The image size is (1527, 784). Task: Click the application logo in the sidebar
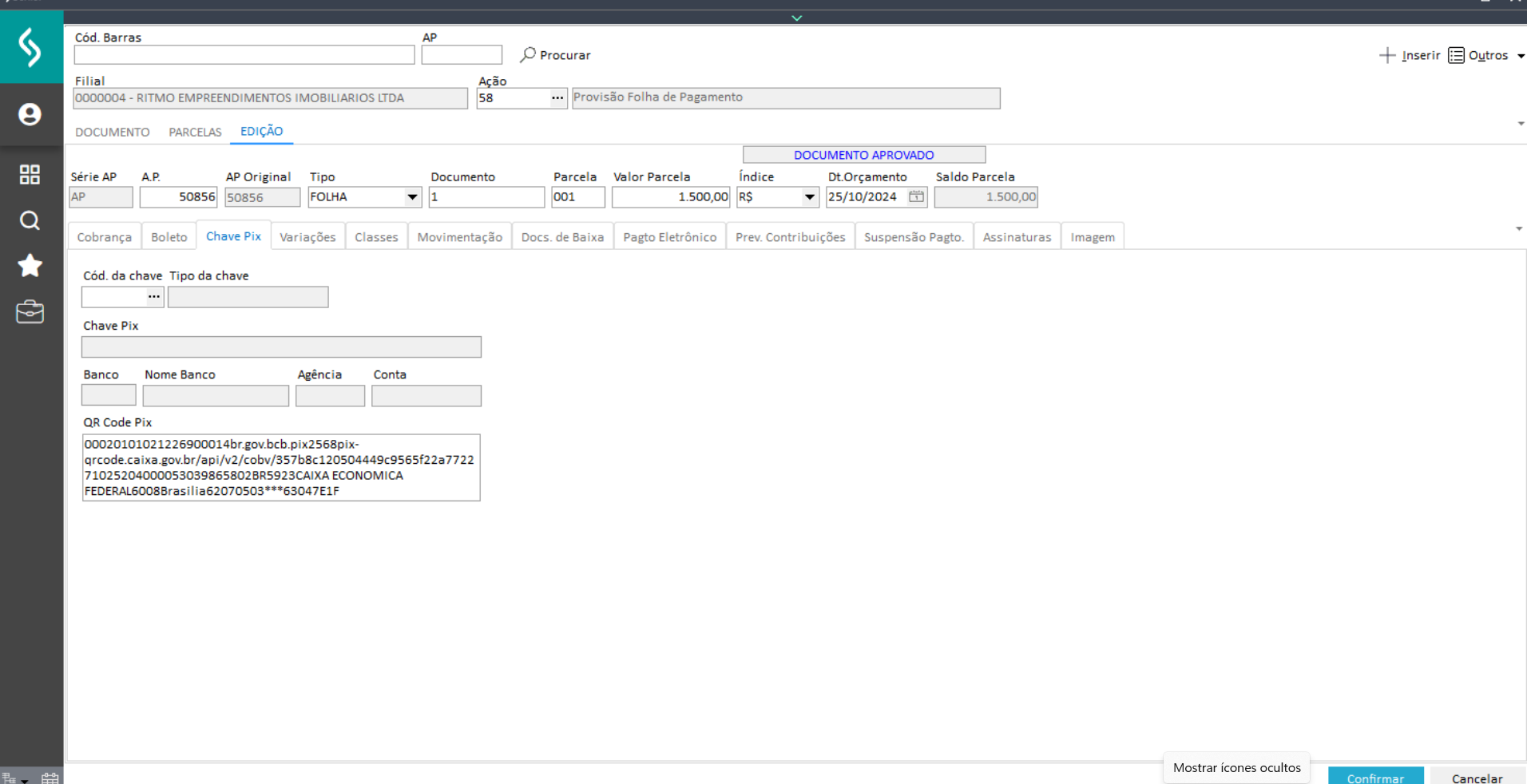pos(30,47)
